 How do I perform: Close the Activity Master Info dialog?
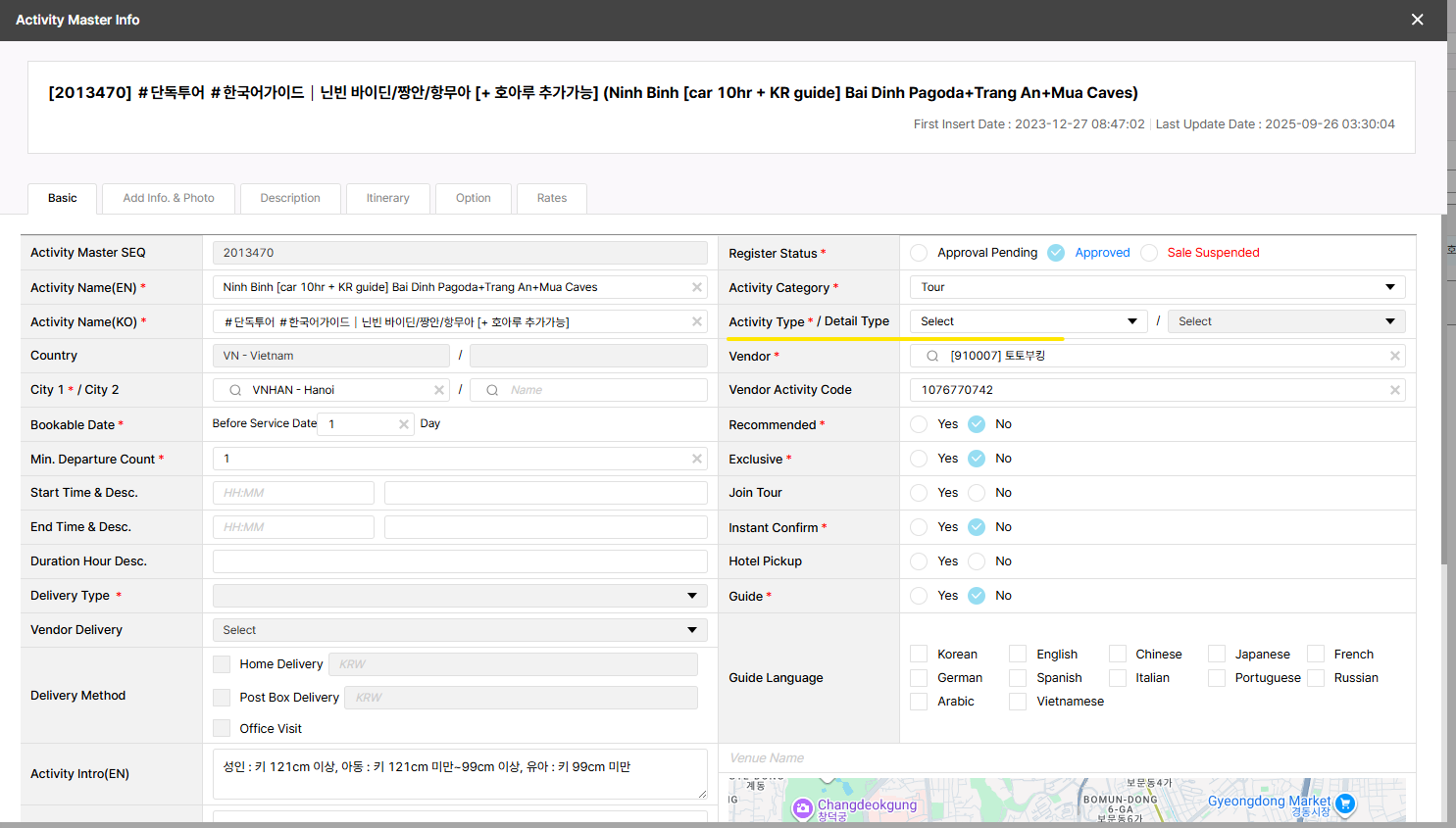pos(1417,20)
